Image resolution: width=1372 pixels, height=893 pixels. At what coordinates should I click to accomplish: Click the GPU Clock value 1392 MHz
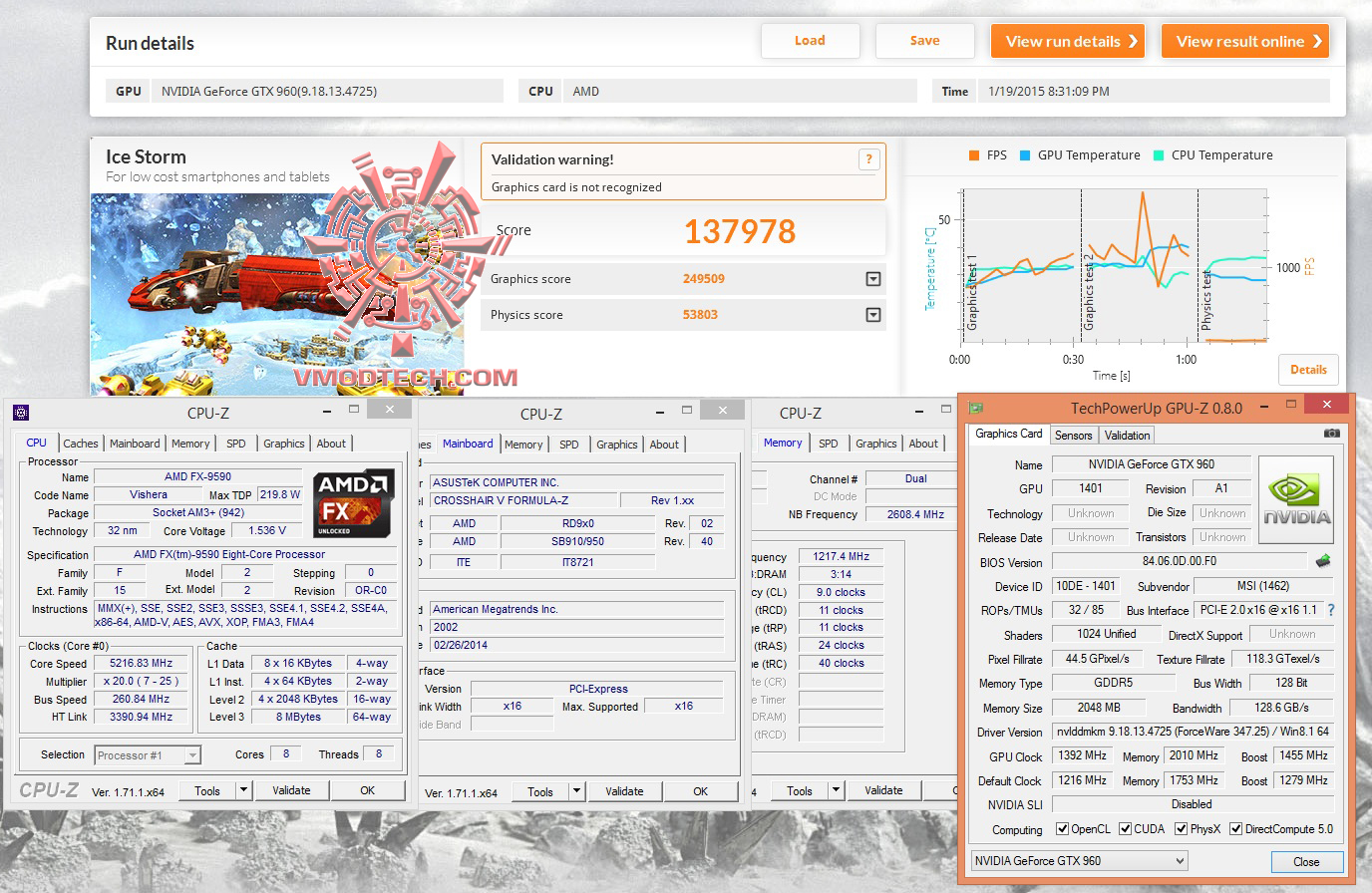(1082, 756)
